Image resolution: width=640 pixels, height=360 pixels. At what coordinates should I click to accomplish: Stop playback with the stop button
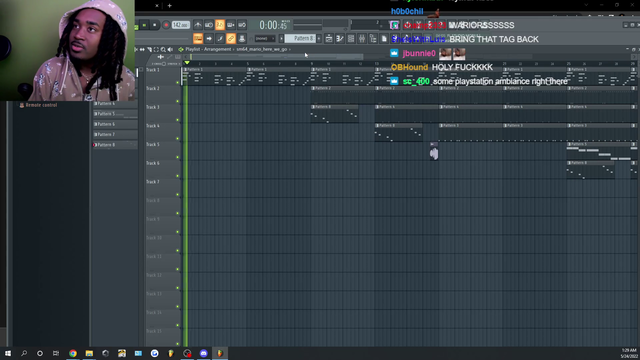tap(155, 25)
